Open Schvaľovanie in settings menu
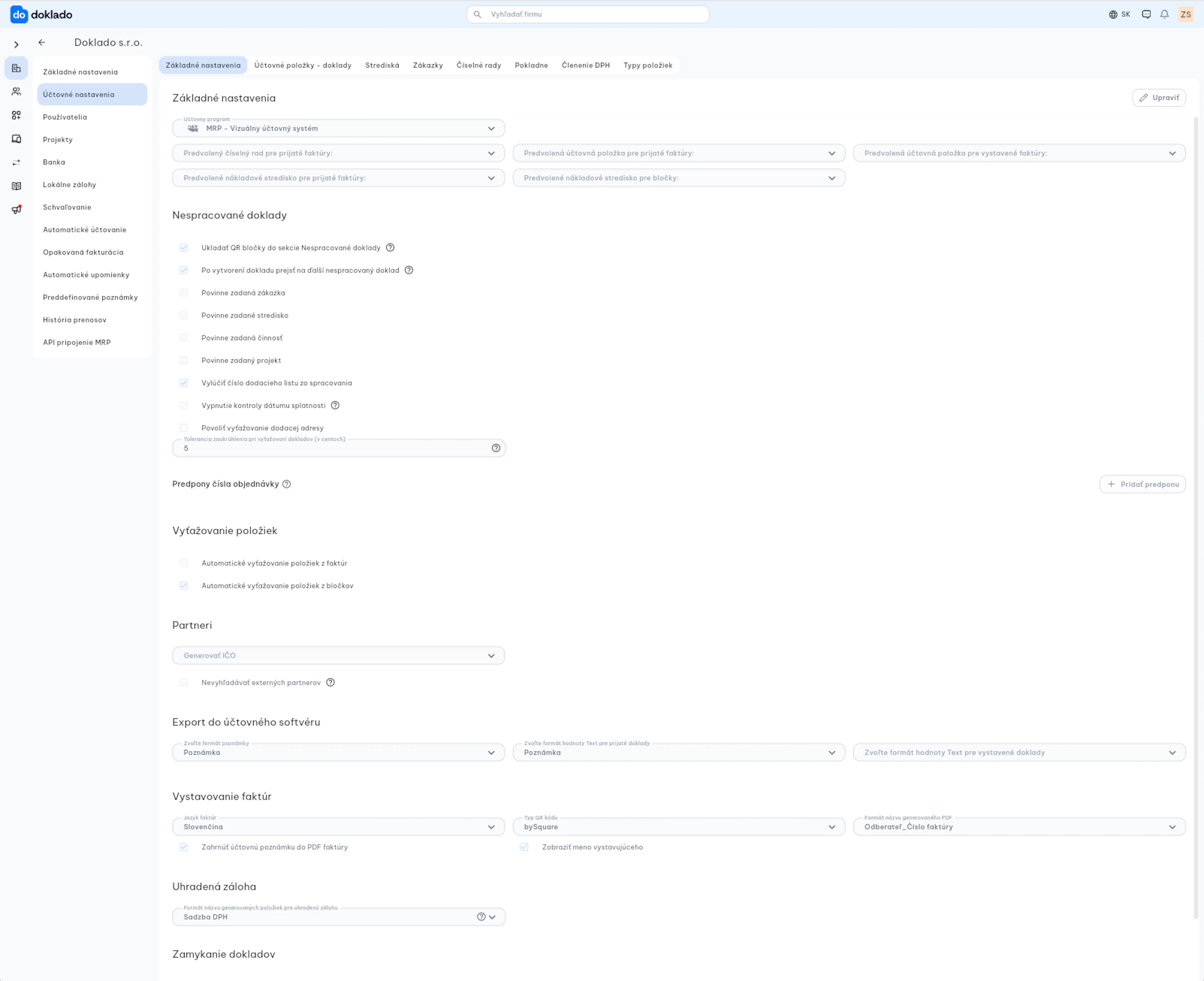The height and width of the screenshot is (981, 1204). click(x=92, y=207)
